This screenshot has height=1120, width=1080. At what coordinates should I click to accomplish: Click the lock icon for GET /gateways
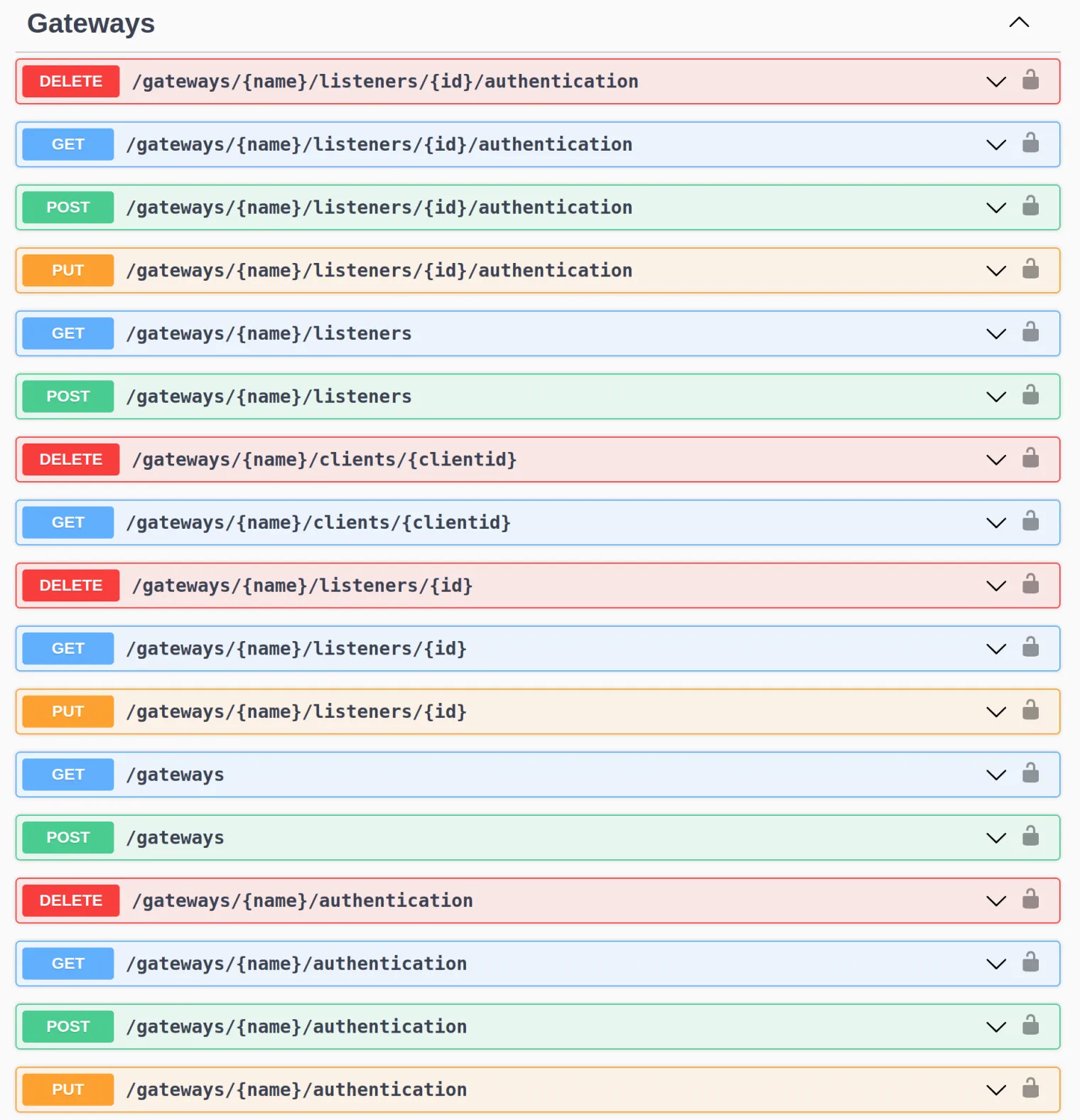click(1030, 773)
